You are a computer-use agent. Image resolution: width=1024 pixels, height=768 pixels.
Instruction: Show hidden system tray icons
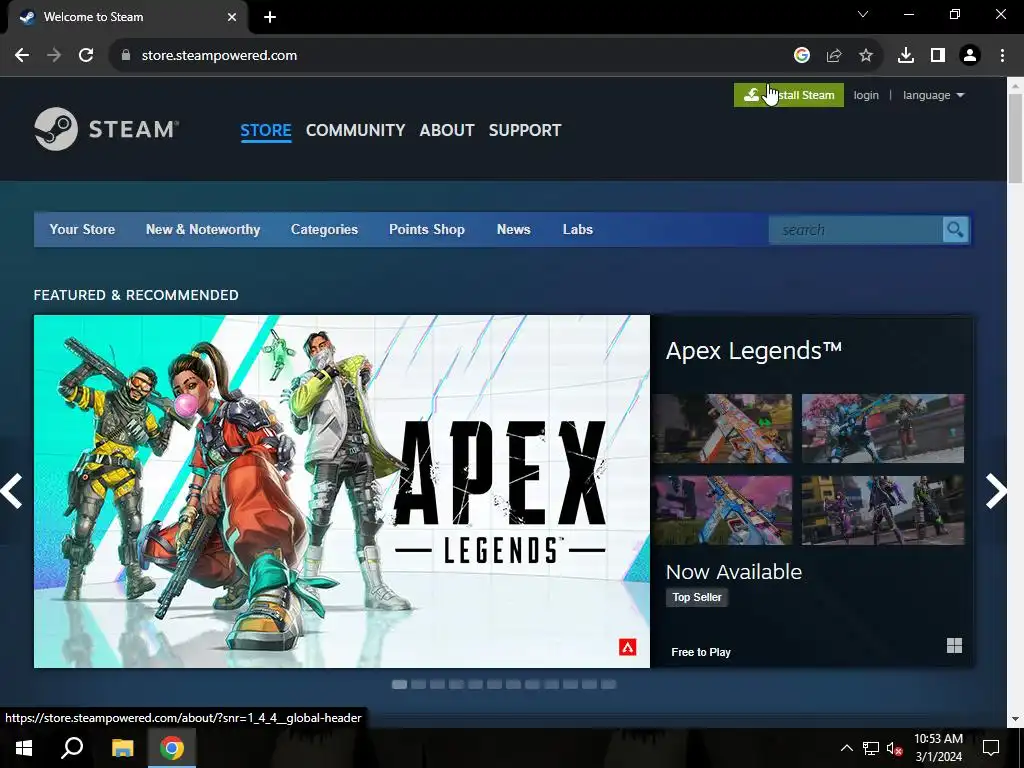pos(846,748)
